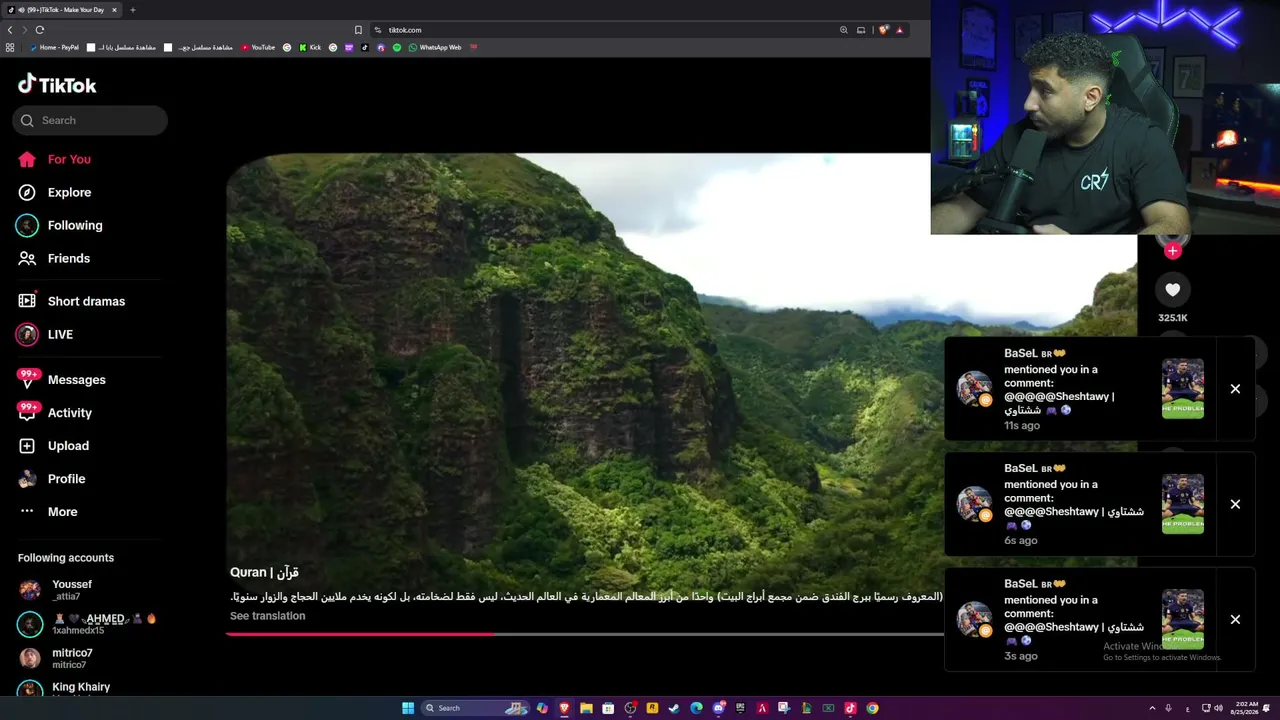Screen dimensions: 1280x720
Task: Open the clock showing 2:02 AM
Action: point(1246,708)
